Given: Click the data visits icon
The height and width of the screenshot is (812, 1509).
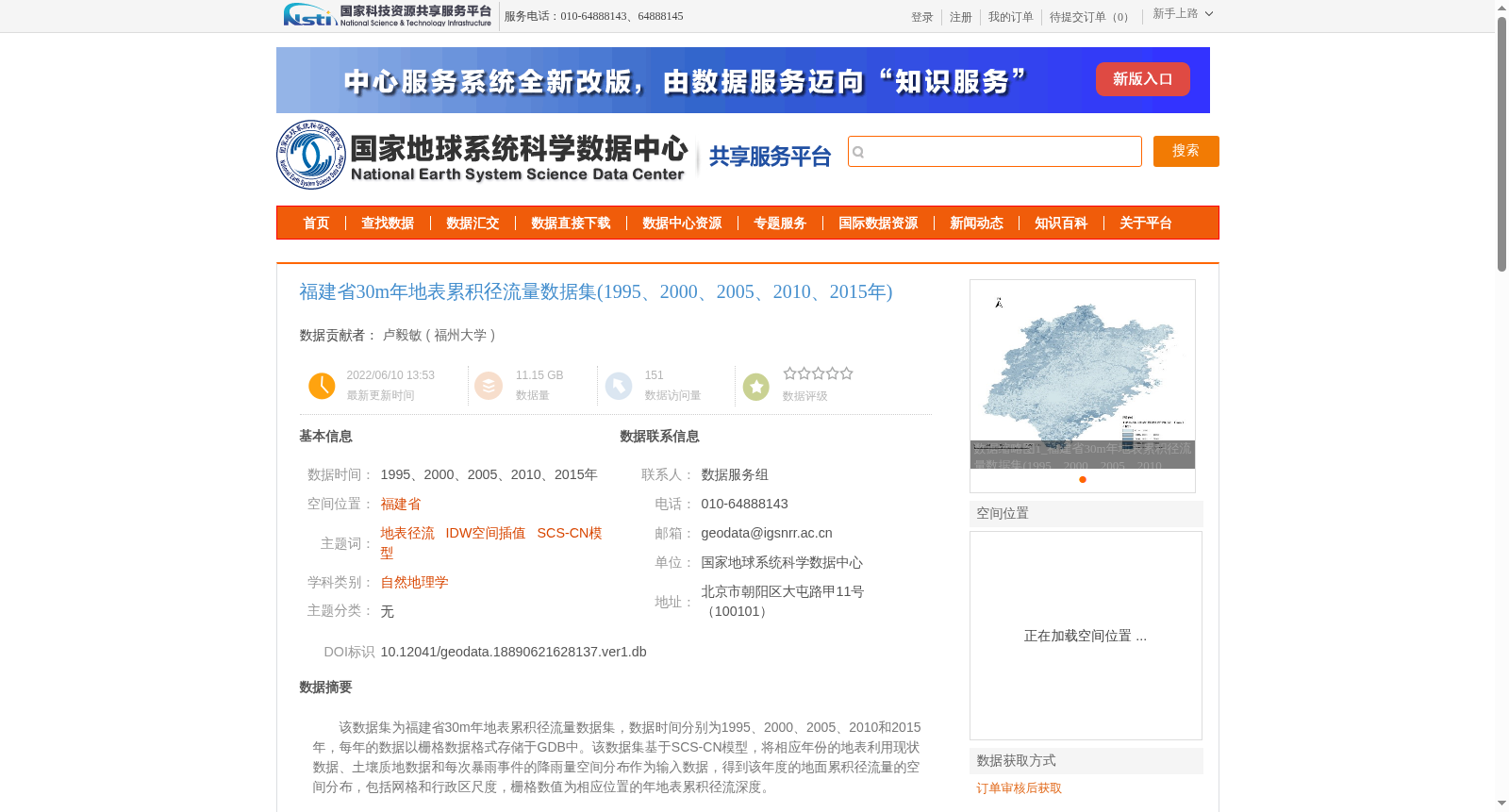Looking at the screenshot, I should point(619,386).
